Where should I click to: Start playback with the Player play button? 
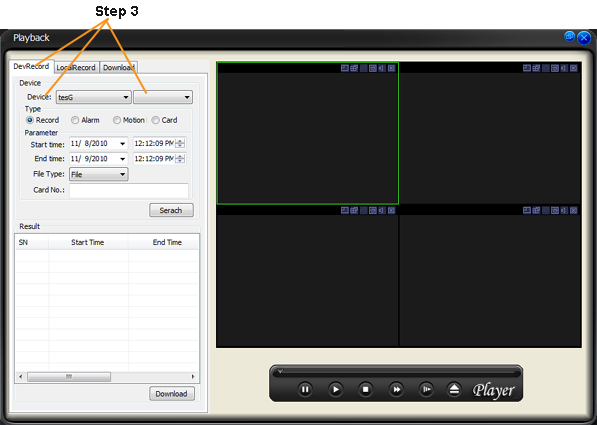click(335, 390)
